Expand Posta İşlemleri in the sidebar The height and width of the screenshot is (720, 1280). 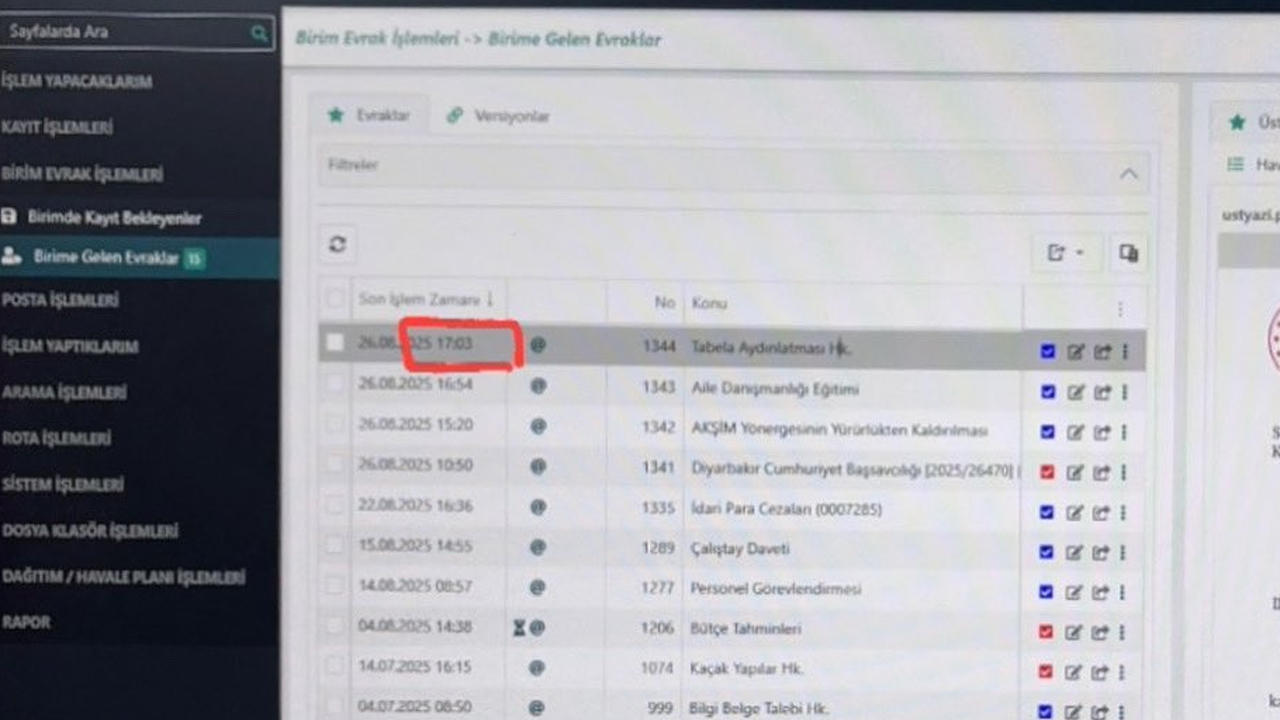point(60,300)
